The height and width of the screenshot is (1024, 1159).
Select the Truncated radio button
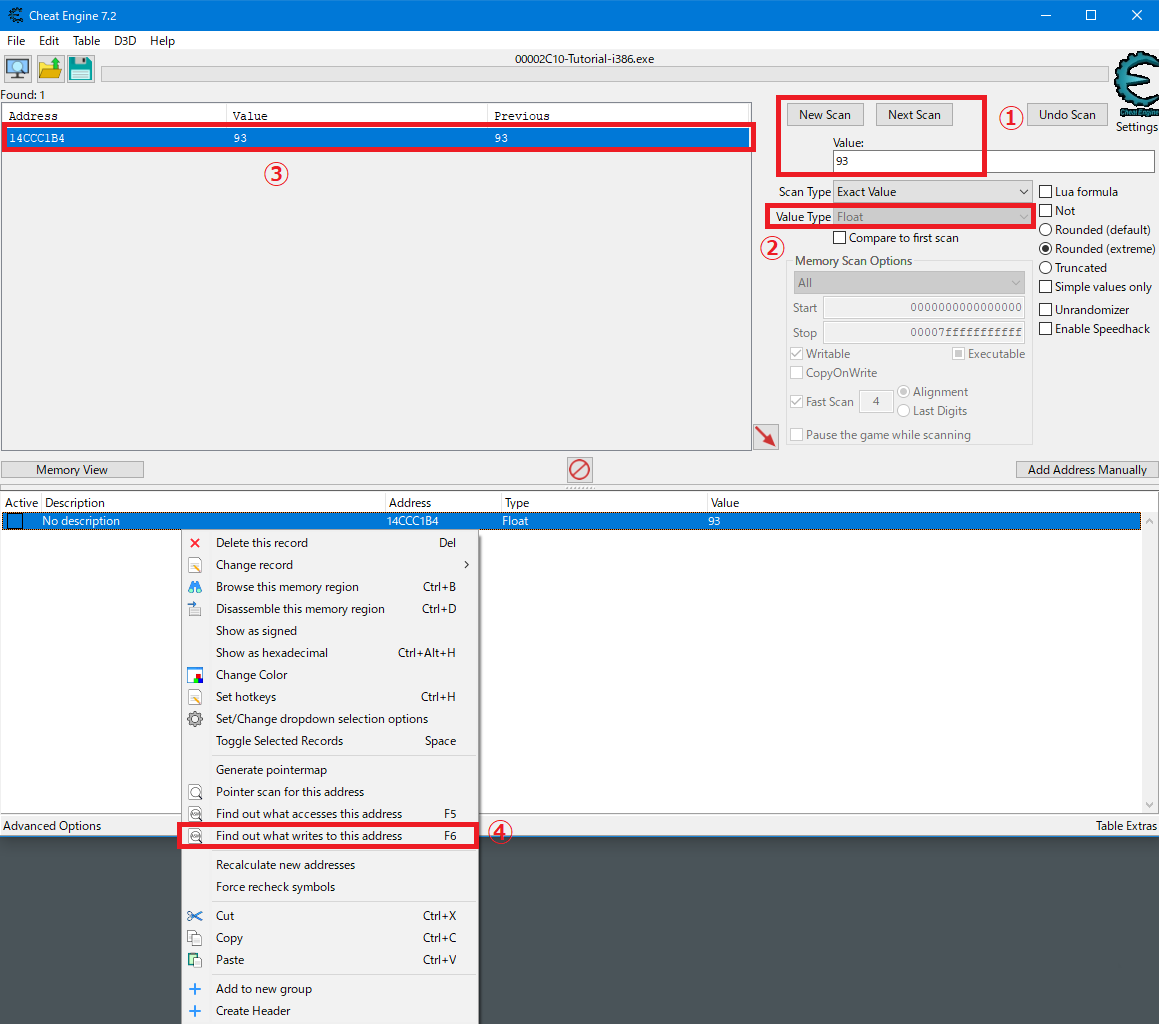1045,268
